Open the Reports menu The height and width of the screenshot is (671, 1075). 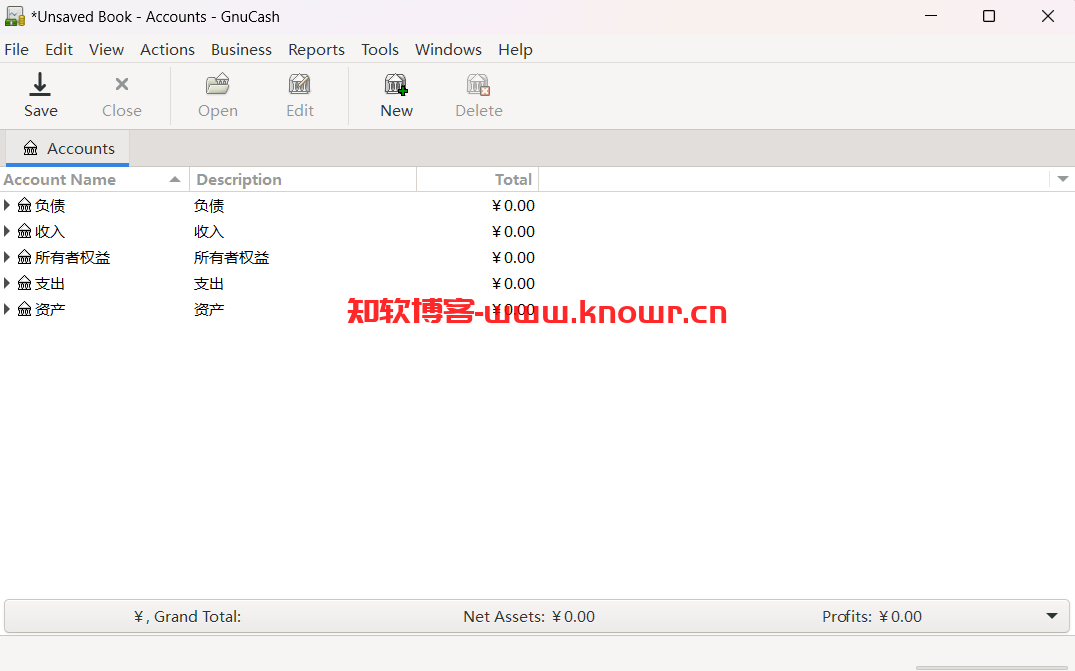coord(316,49)
